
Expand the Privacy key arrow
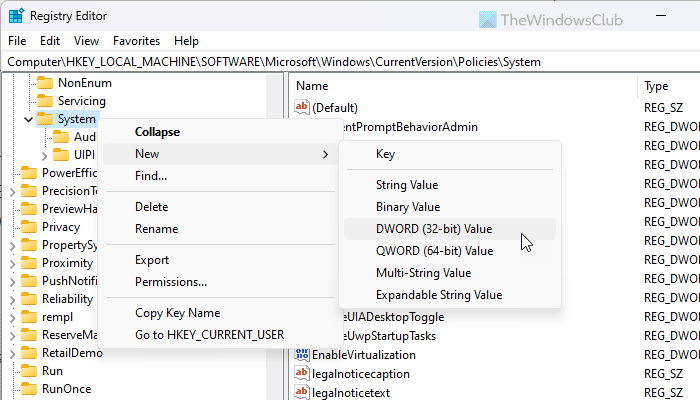(x=10, y=227)
